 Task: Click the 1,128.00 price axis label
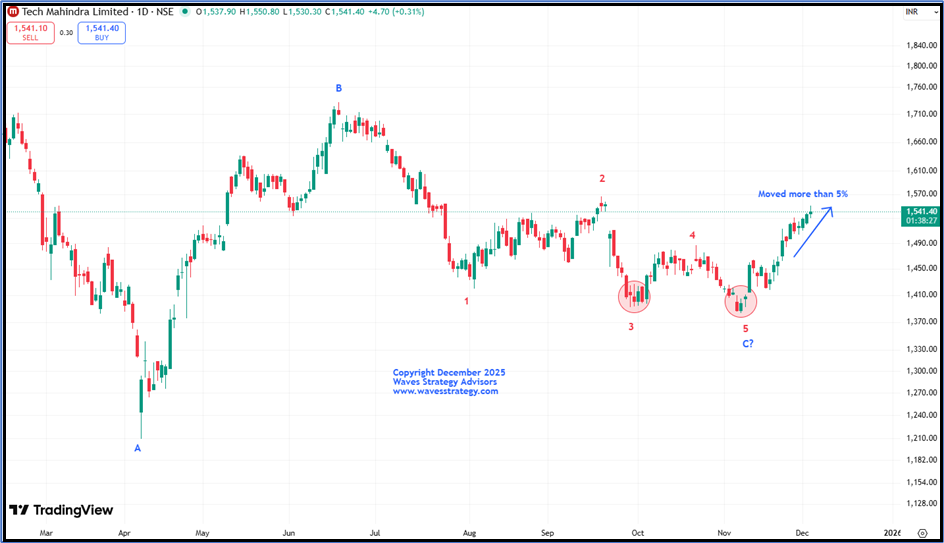[x=922, y=503]
